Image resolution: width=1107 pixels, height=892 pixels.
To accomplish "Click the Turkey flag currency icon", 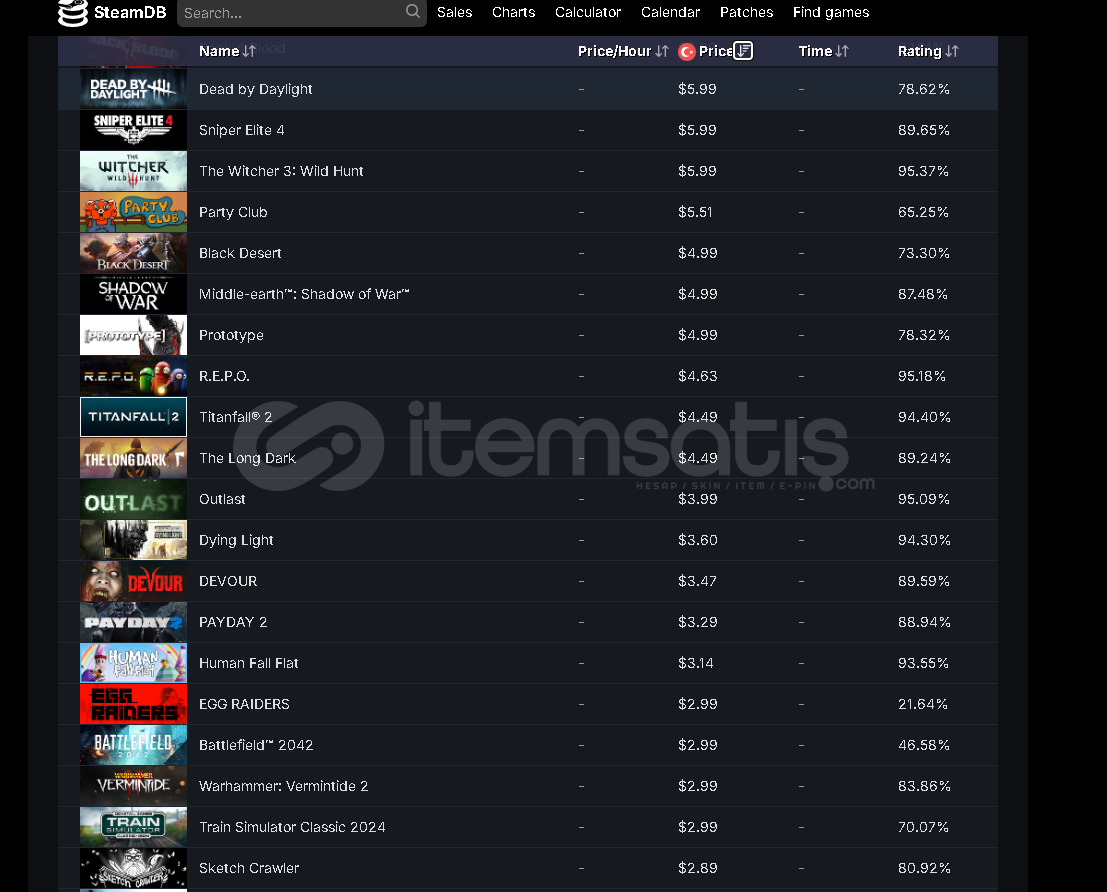I will tap(686, 52).
